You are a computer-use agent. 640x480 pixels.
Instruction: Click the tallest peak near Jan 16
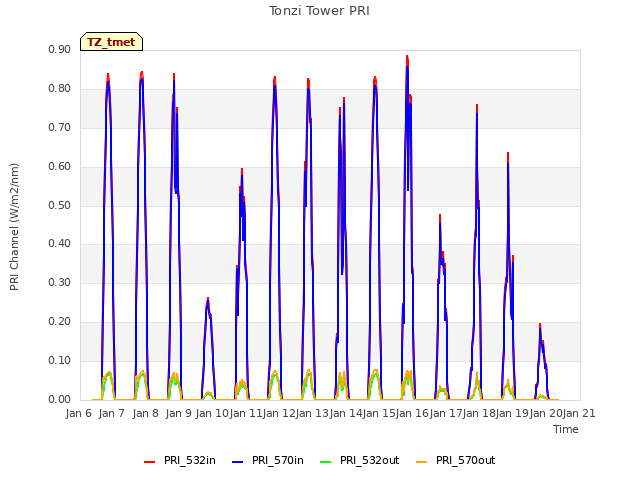(x=407, y=58)
